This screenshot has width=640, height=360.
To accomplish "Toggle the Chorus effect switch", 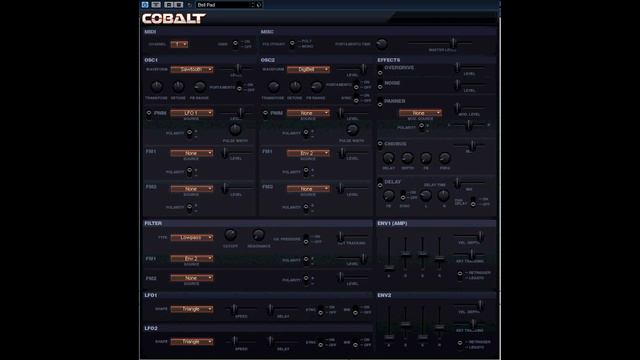I will (x=380, y=144).
